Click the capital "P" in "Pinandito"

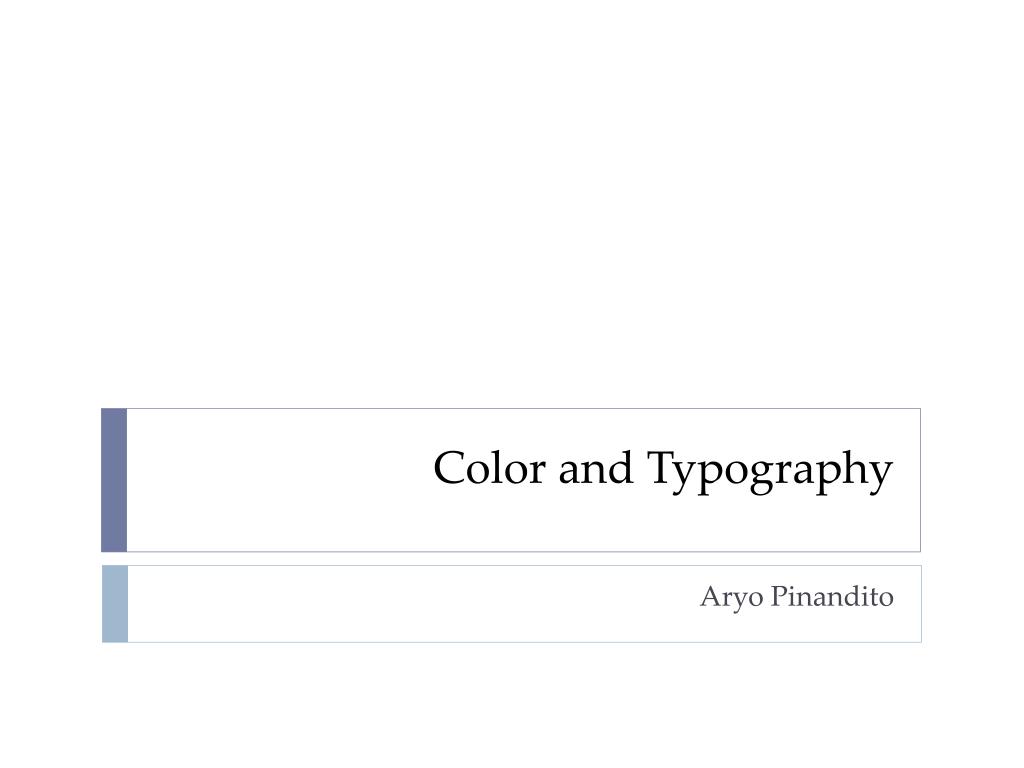[778, 596]
